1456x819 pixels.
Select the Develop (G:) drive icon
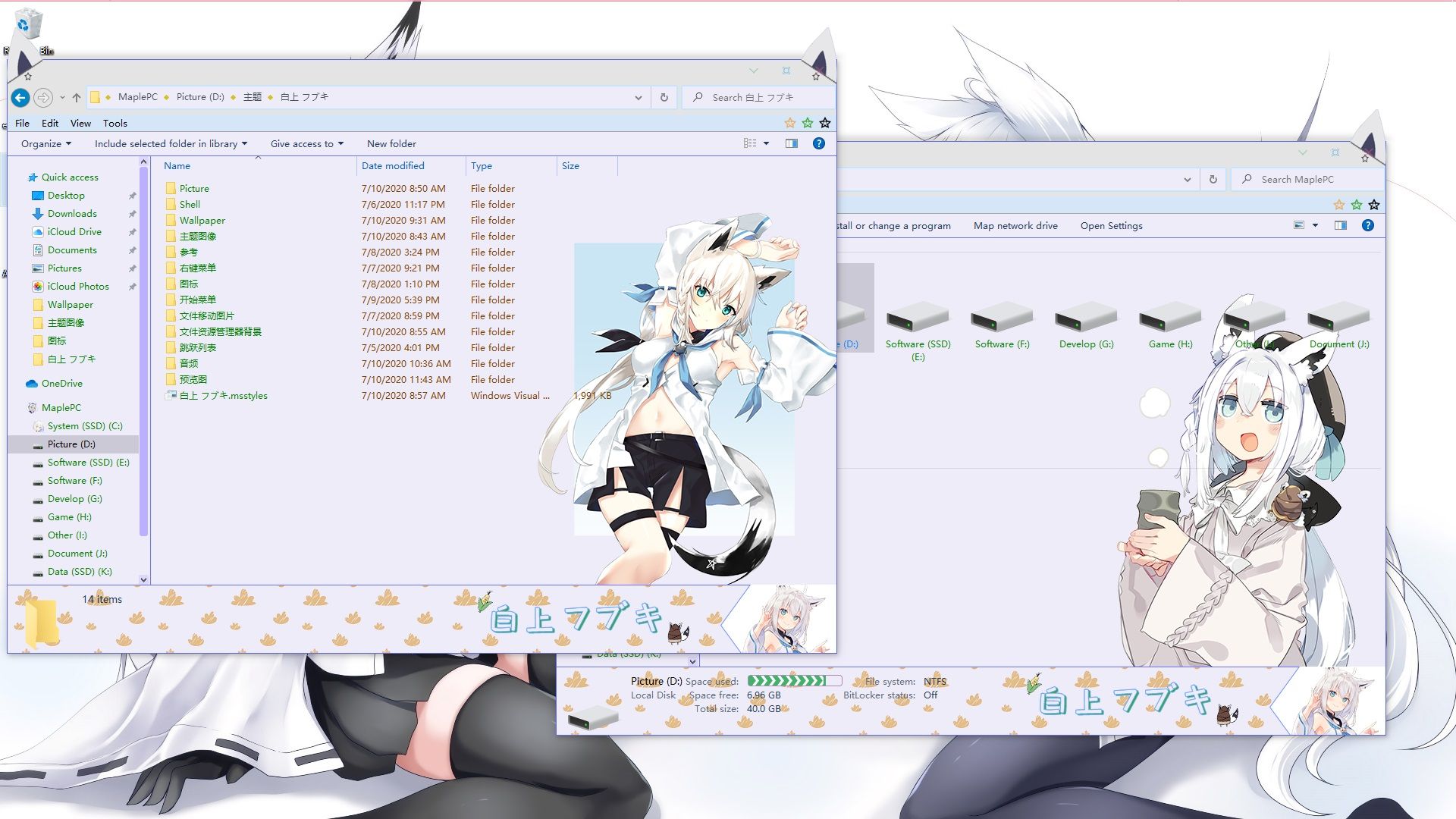coord(1086,325)
